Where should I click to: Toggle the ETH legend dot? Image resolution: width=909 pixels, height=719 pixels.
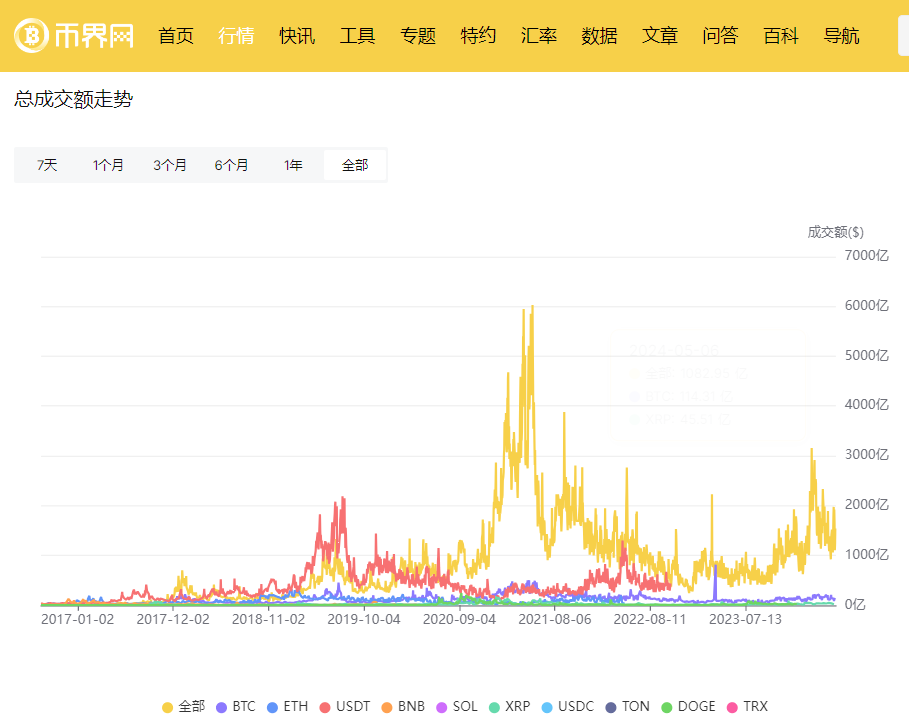click(275, 706)
